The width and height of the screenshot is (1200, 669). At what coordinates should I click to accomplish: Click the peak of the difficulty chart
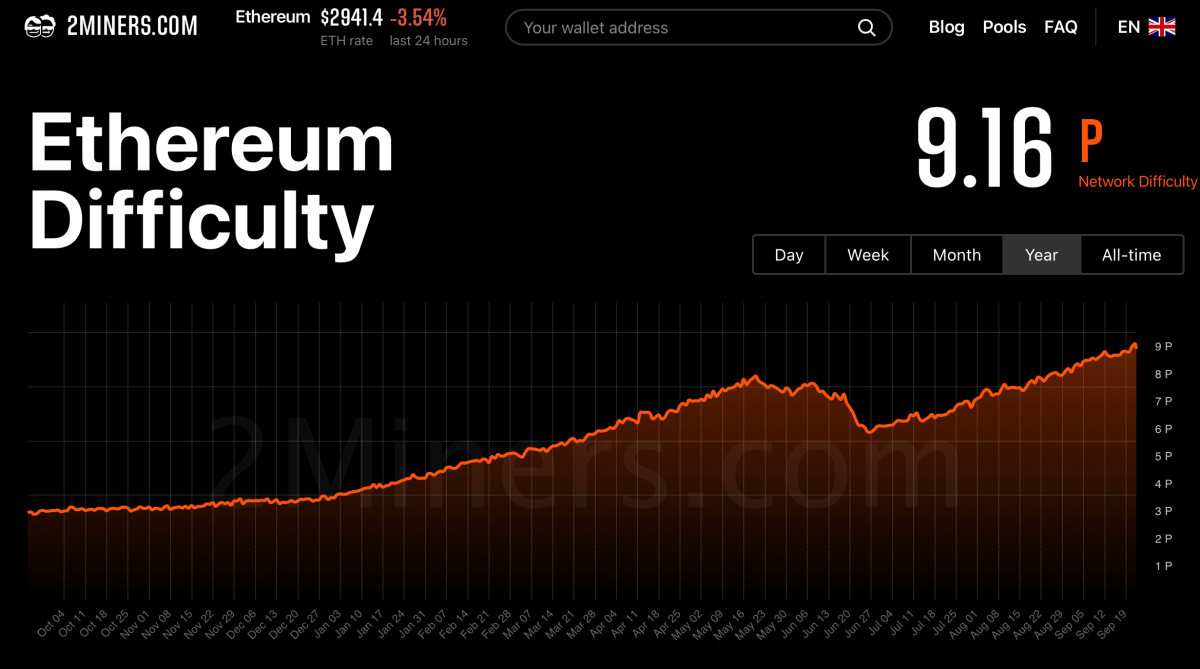tap(1133, 344)
